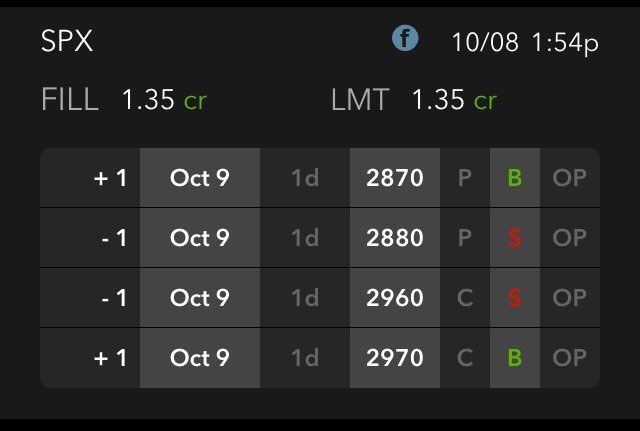Select the 2970 strike price cell

click(395, 357)
